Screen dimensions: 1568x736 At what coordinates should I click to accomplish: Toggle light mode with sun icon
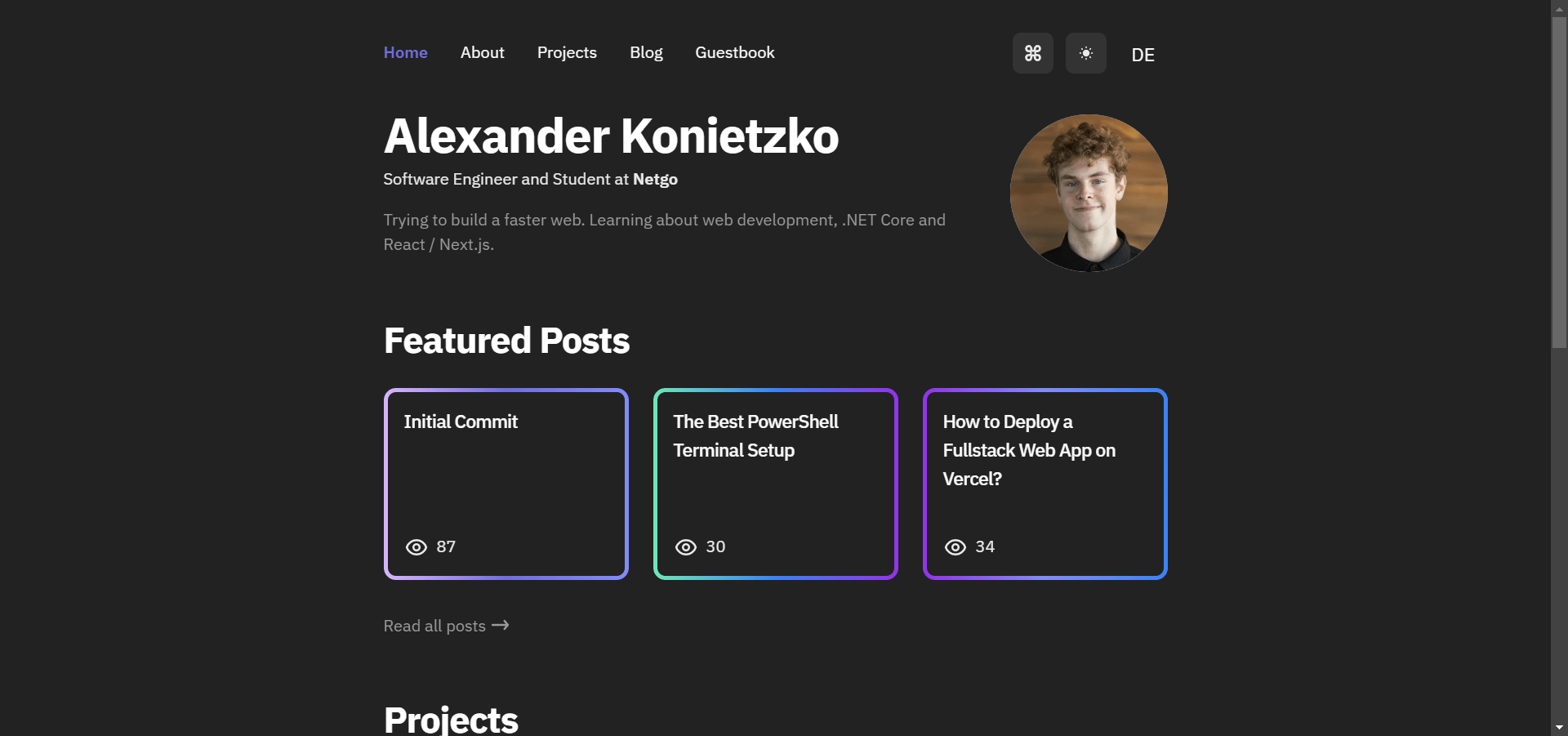coord(1085,53)
